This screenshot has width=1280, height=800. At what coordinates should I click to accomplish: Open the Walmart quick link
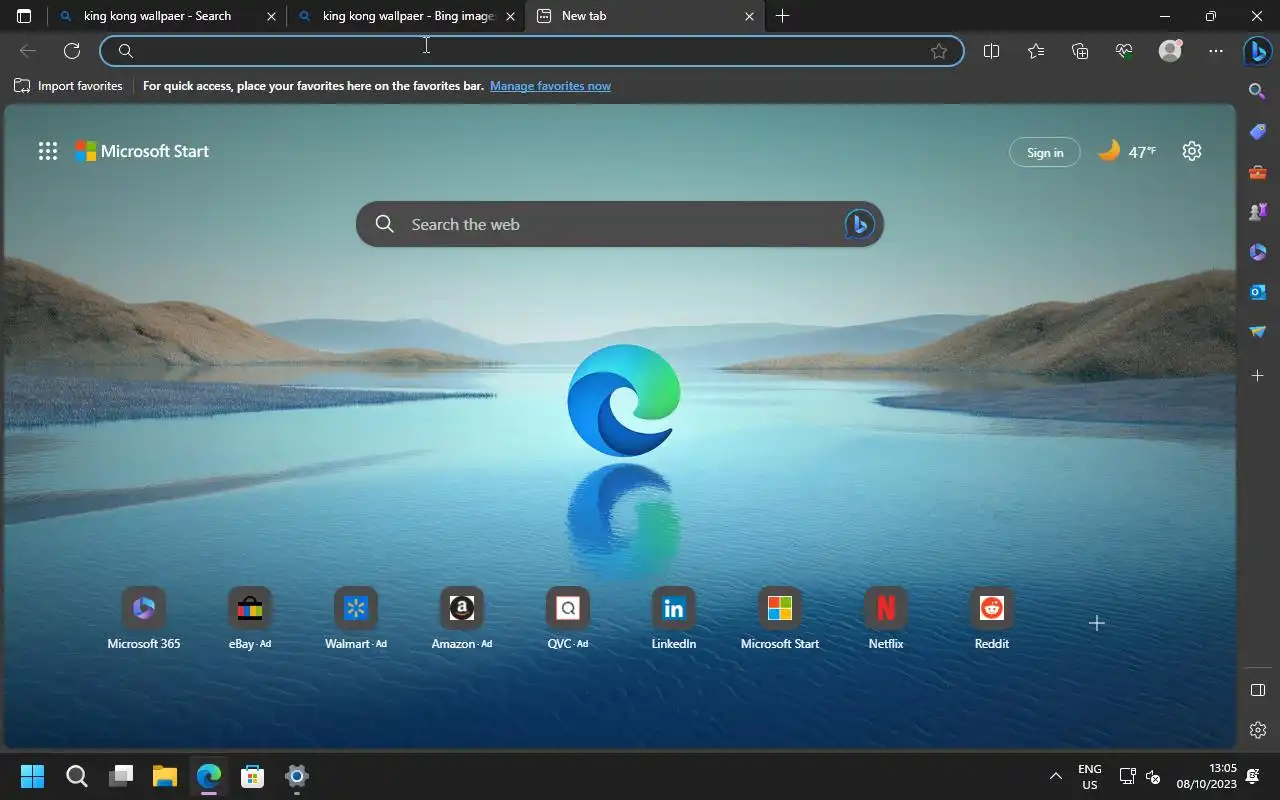(x=356, y=620)
